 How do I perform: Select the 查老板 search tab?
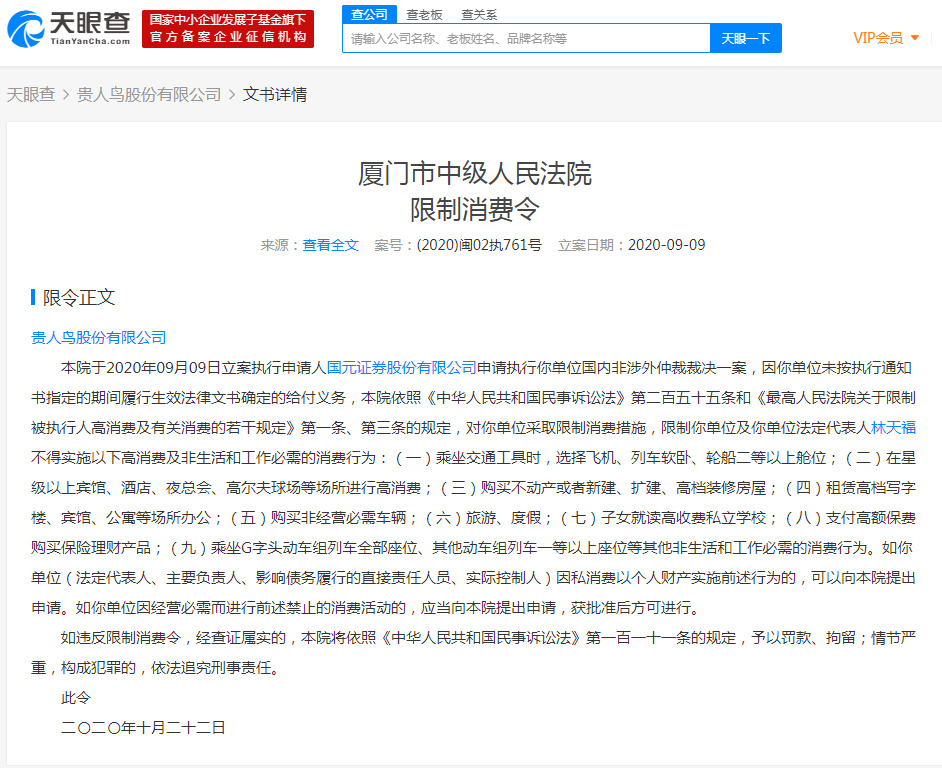point(424,14)
